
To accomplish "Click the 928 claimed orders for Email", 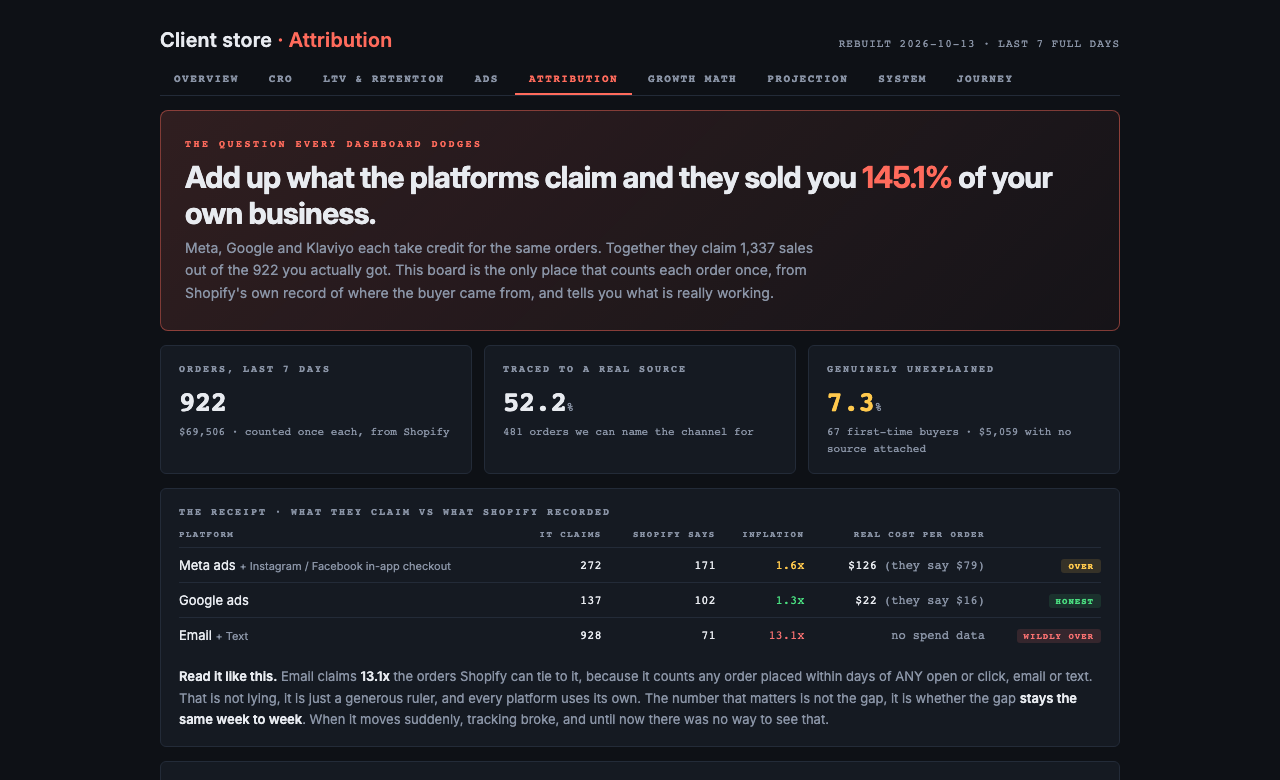I will 591,635.
